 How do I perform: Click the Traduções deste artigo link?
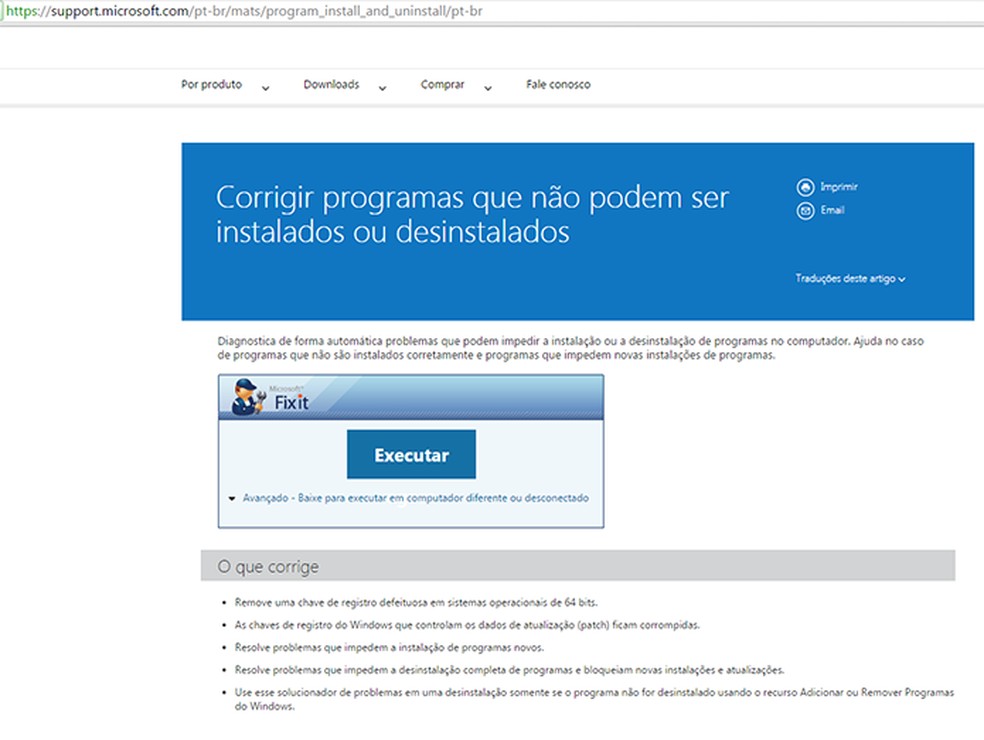point(847,279)
